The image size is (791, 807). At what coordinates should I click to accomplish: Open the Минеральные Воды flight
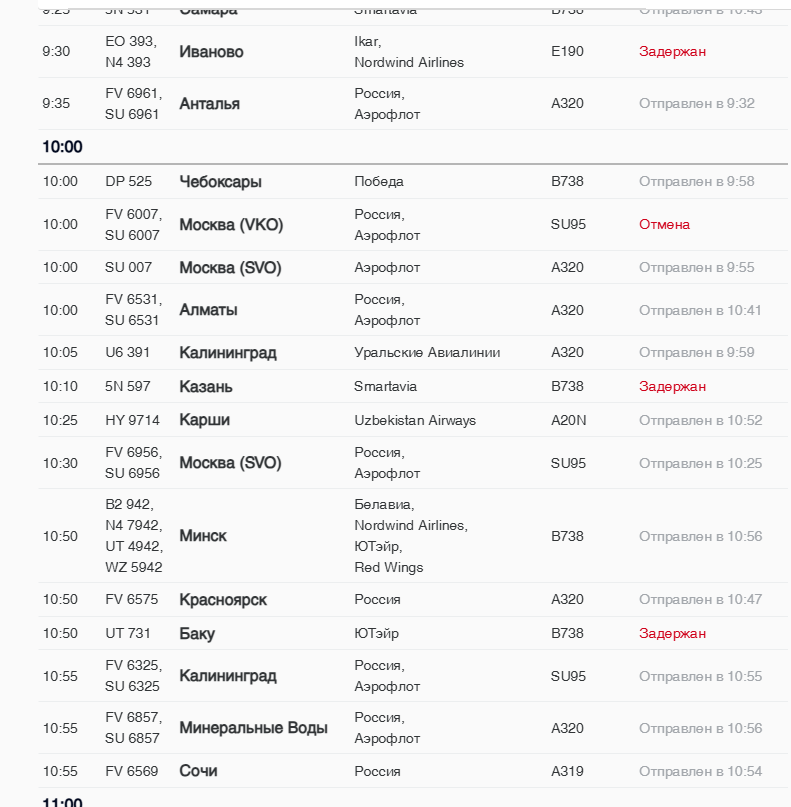(x=253, y=728)
